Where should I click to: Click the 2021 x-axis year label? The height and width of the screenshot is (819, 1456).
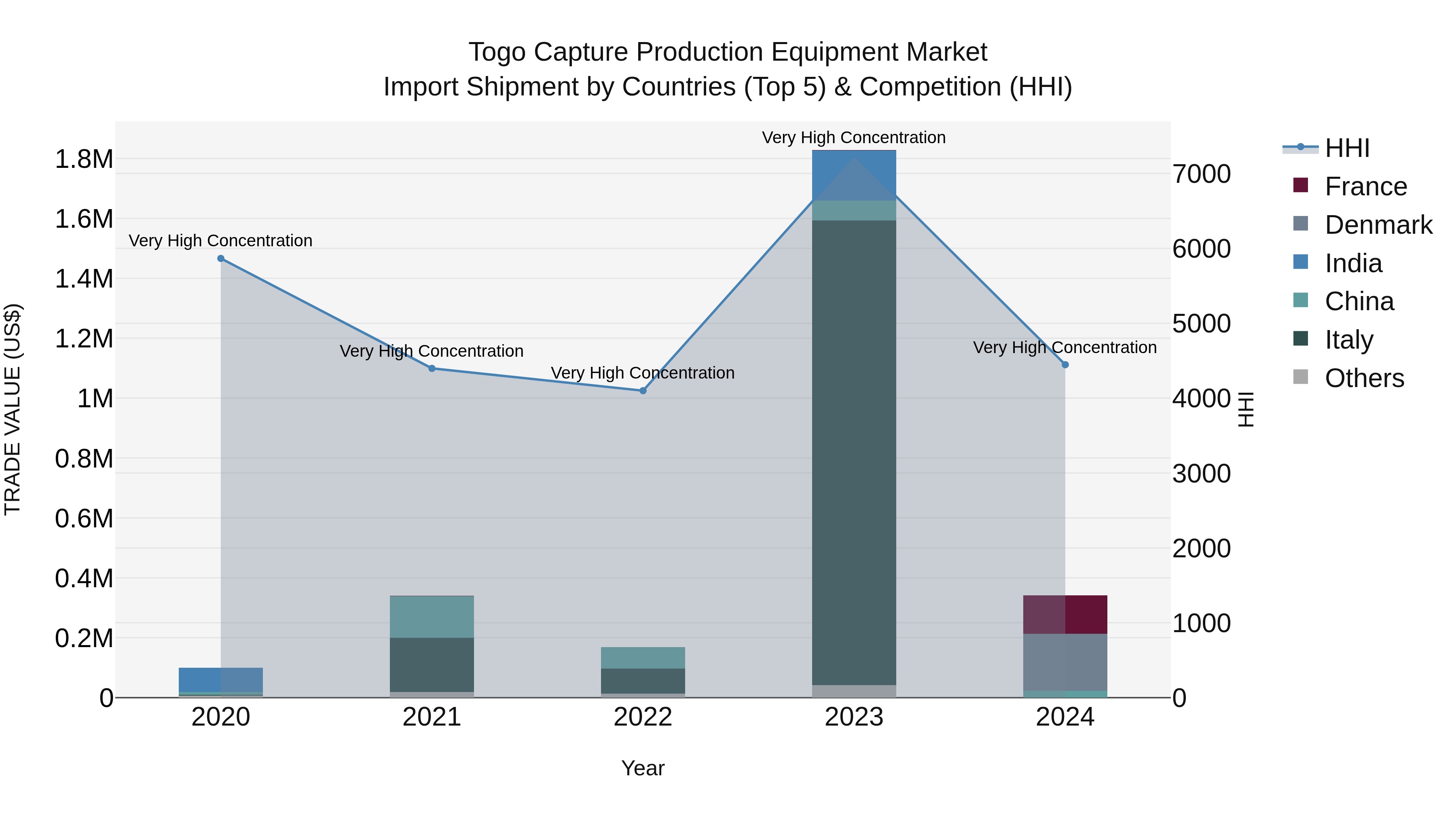pyautogui.click(x=432, y=717)
